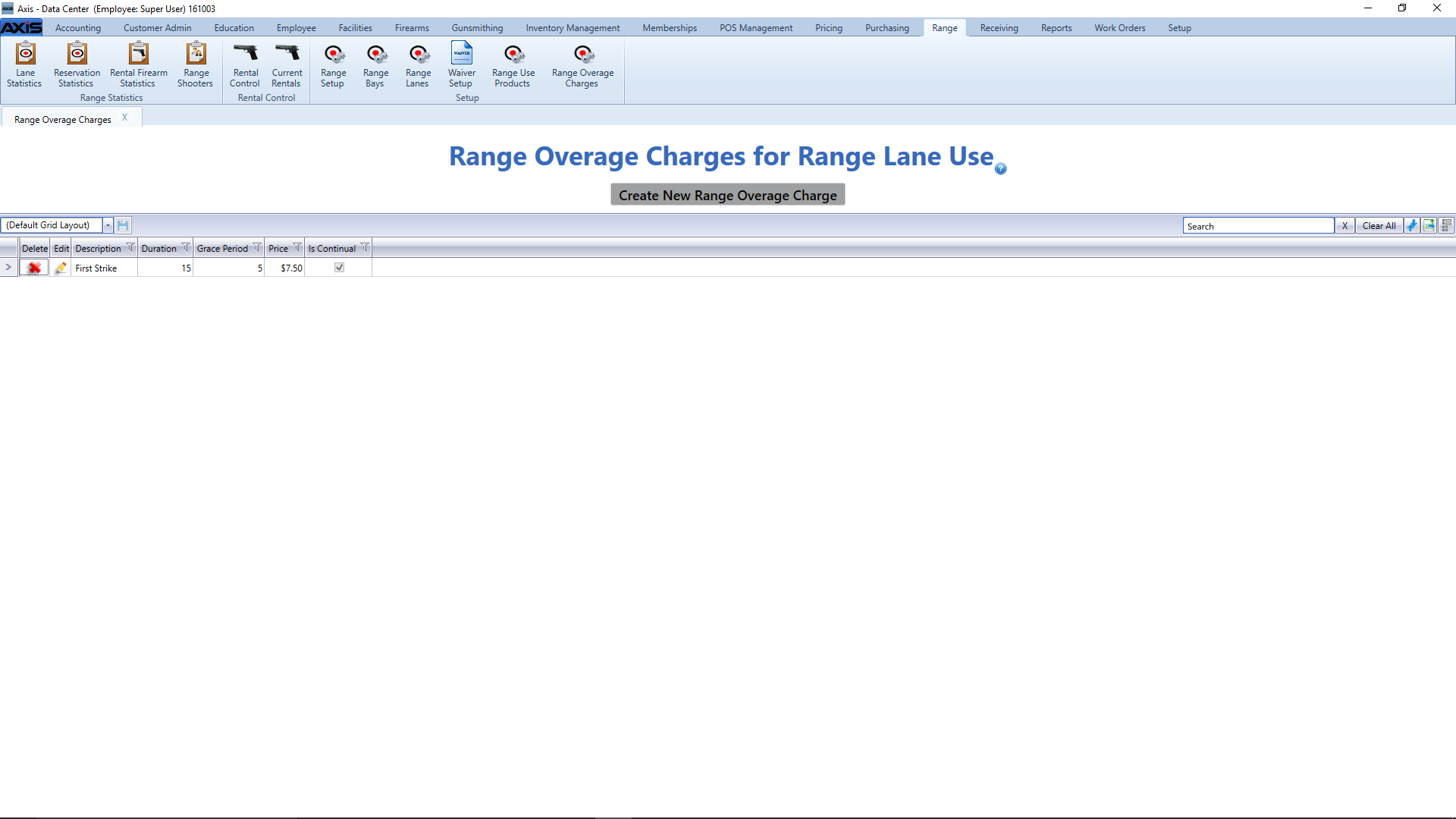
Task: Open the POS Management tab
Action: point(756,28)
